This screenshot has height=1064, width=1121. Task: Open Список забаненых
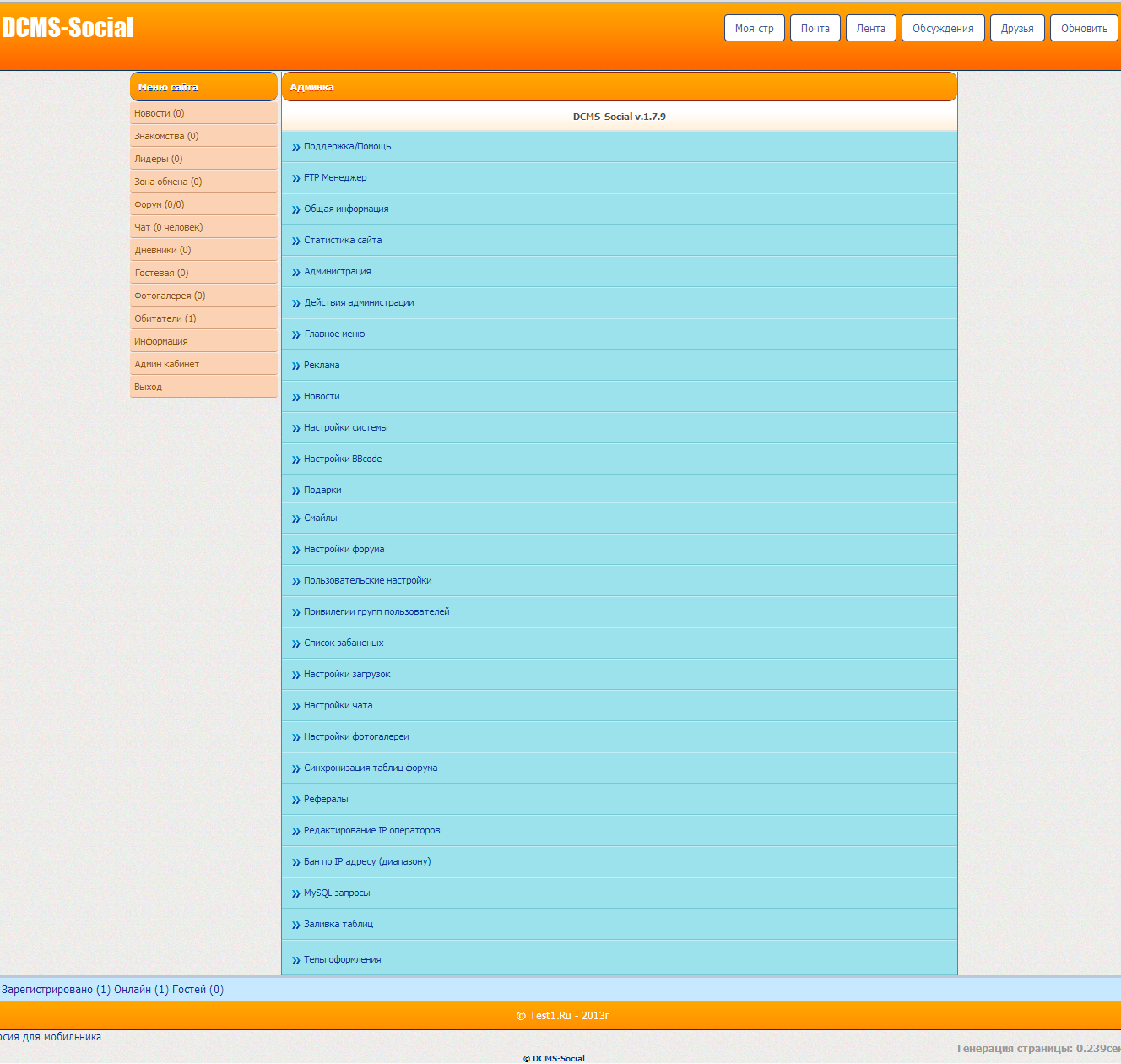344,643
